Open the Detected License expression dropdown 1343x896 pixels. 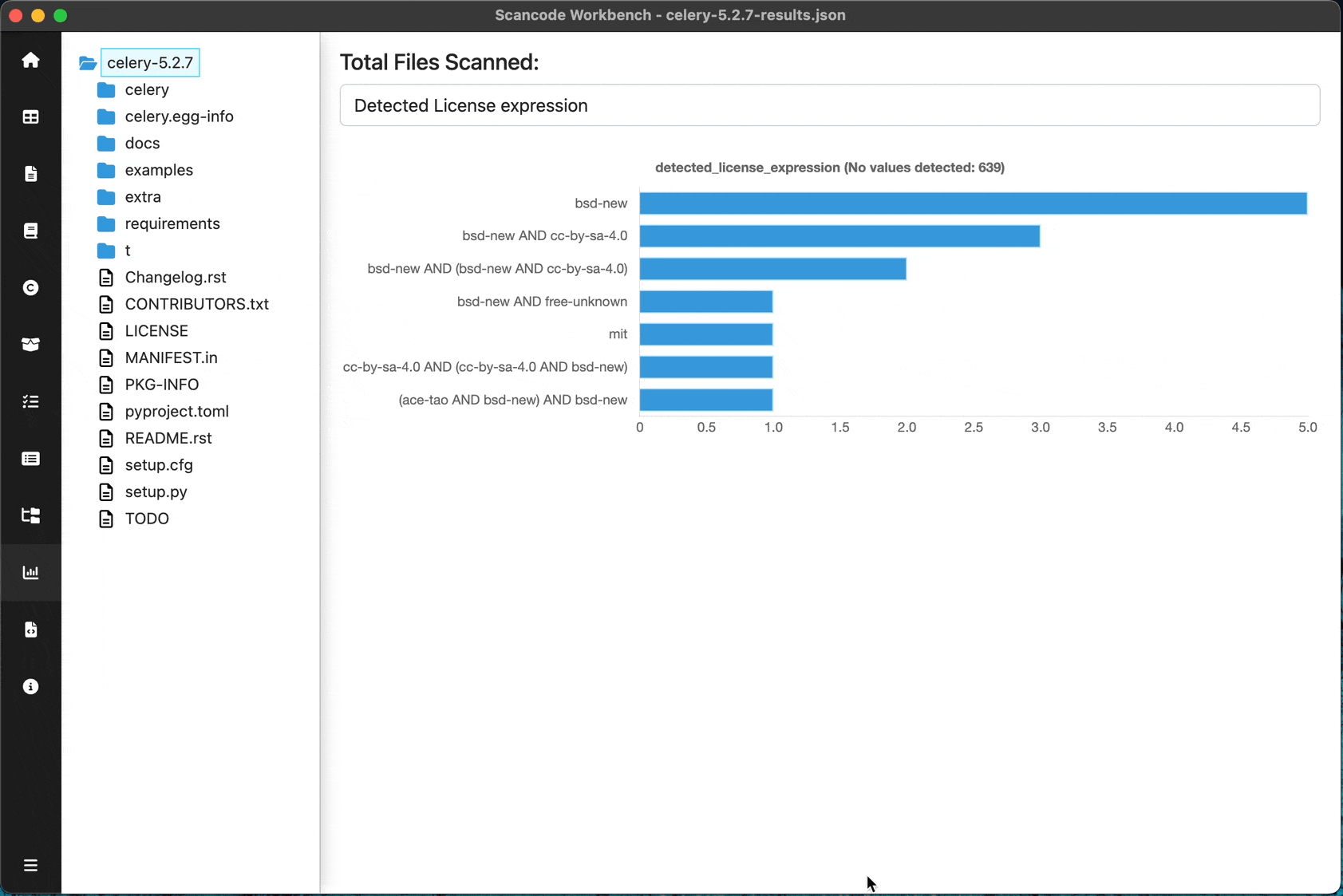[830, 105]
